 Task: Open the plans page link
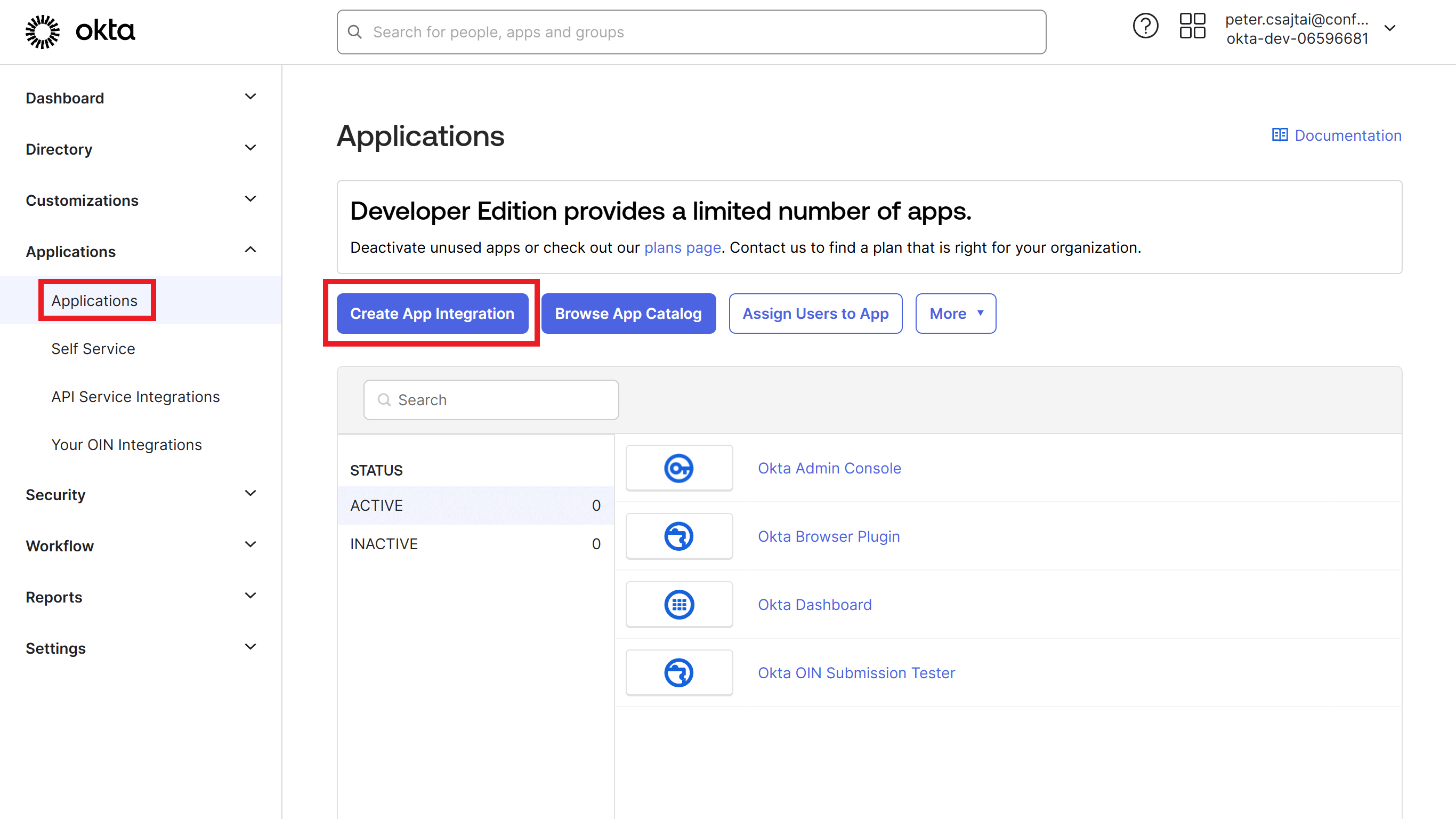pos(682,247)
